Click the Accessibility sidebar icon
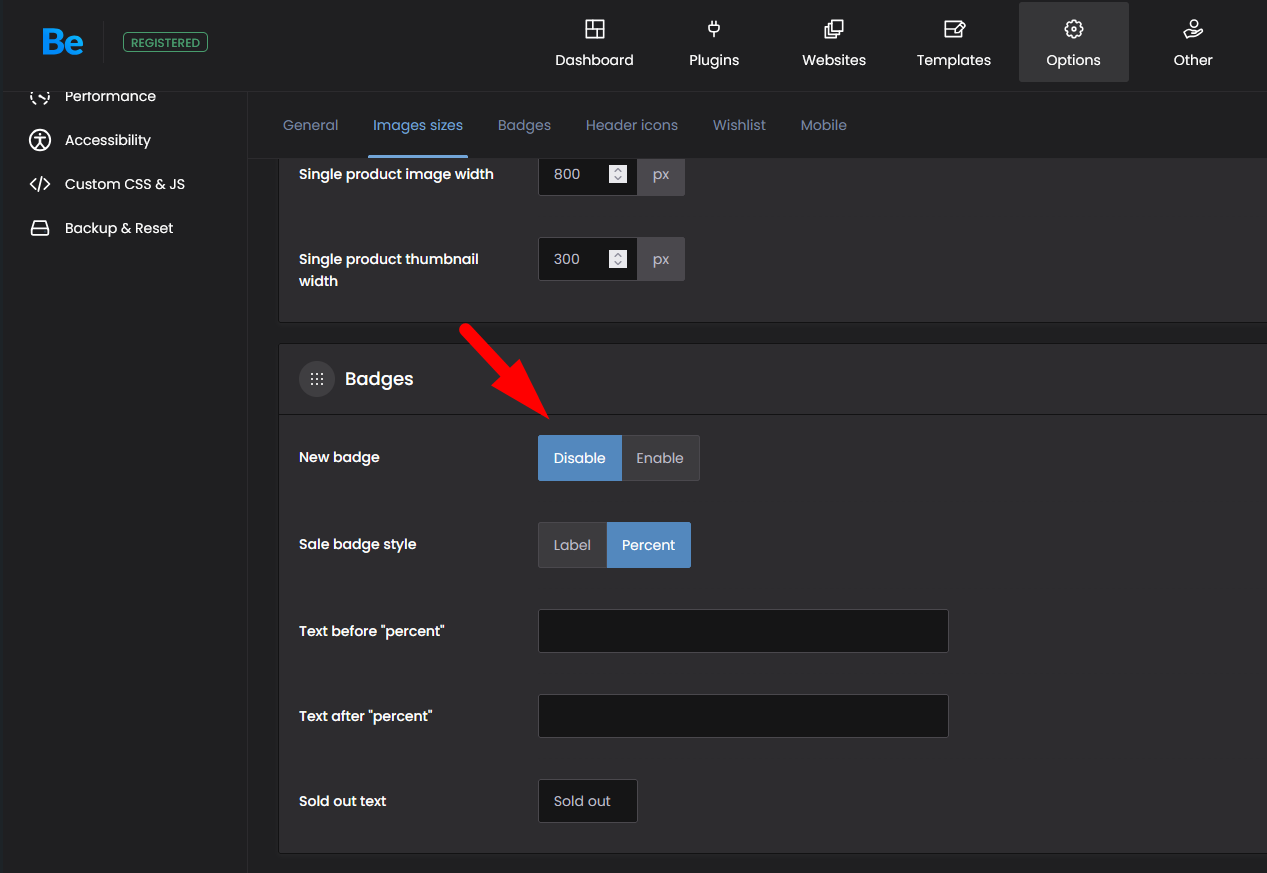 click(x=40, y=140)
